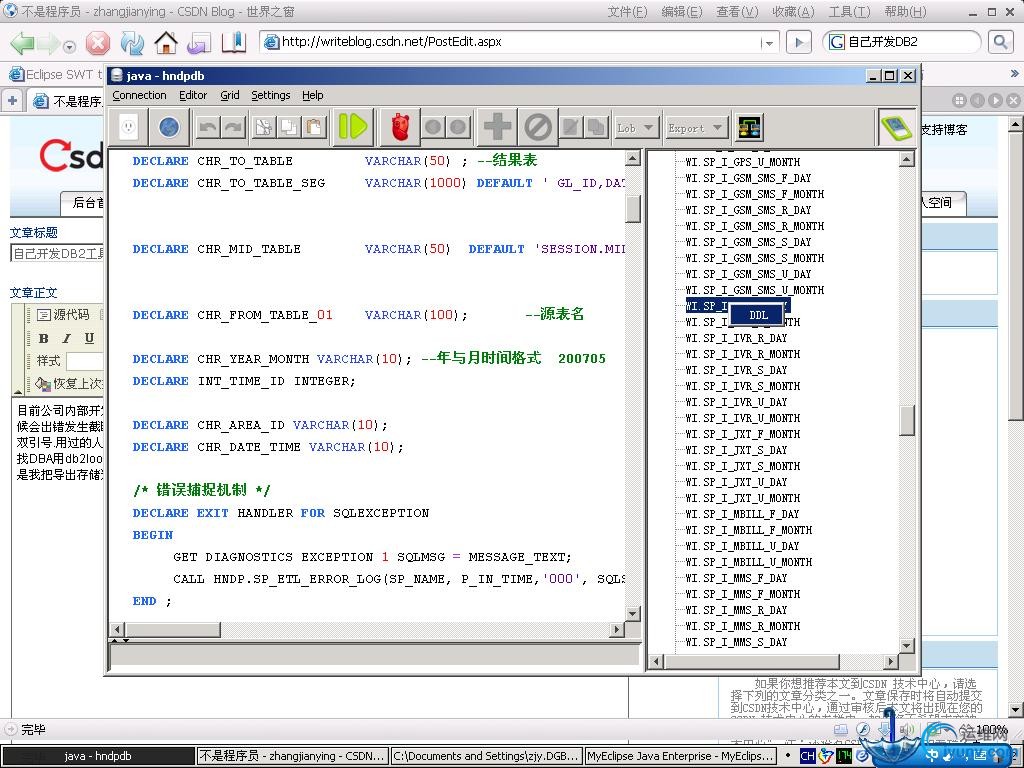Open the Help menu

[312, 95]
